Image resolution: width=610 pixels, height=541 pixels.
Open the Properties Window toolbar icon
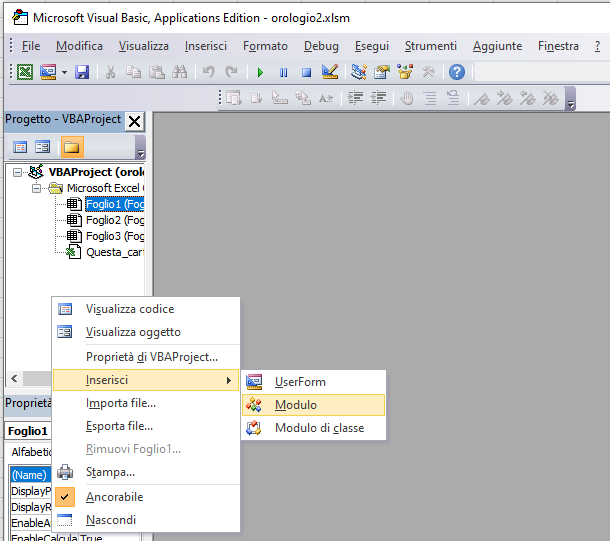[382, 72]
